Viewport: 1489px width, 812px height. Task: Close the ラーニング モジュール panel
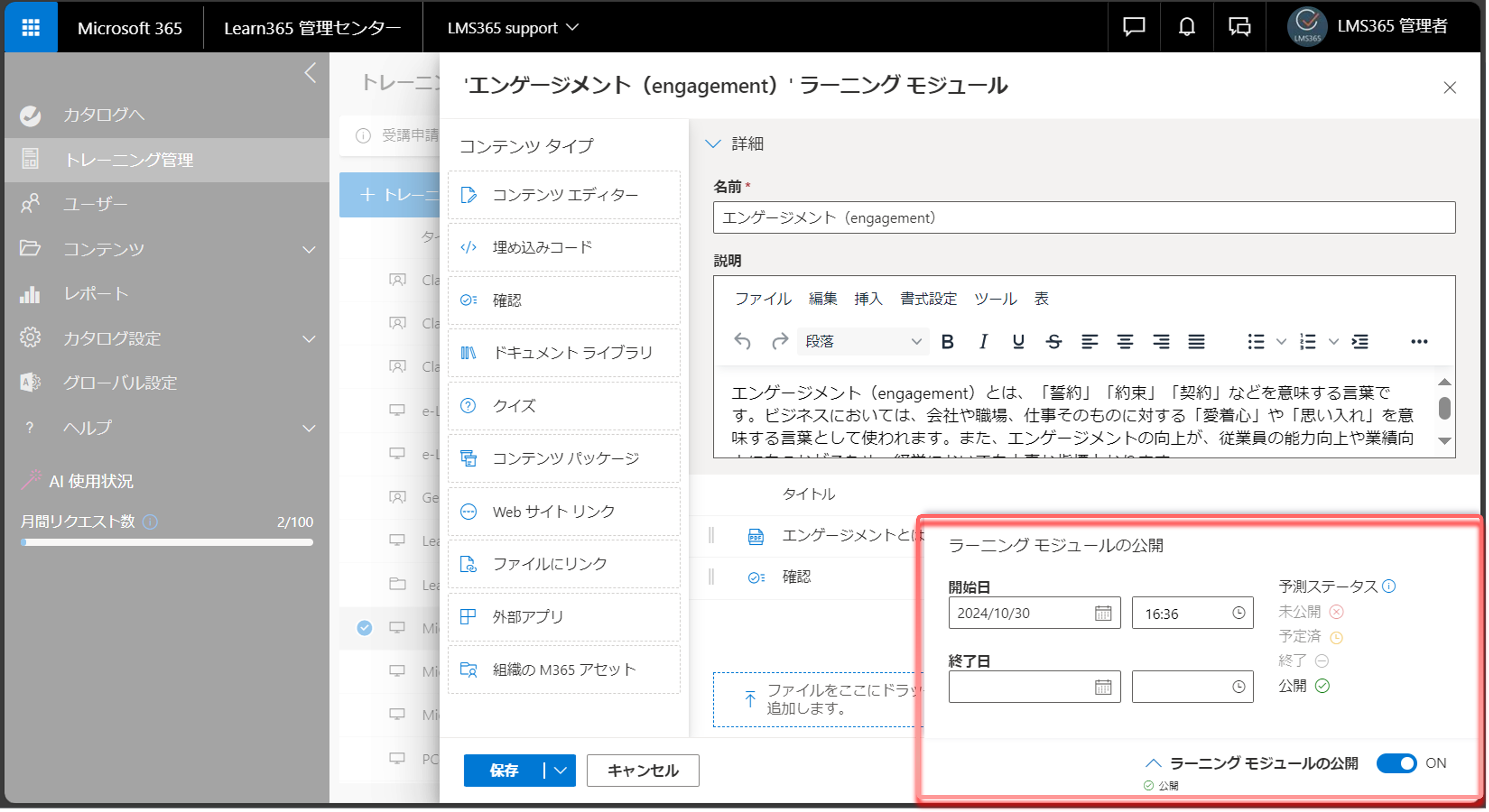click(x=1449, y=88)
